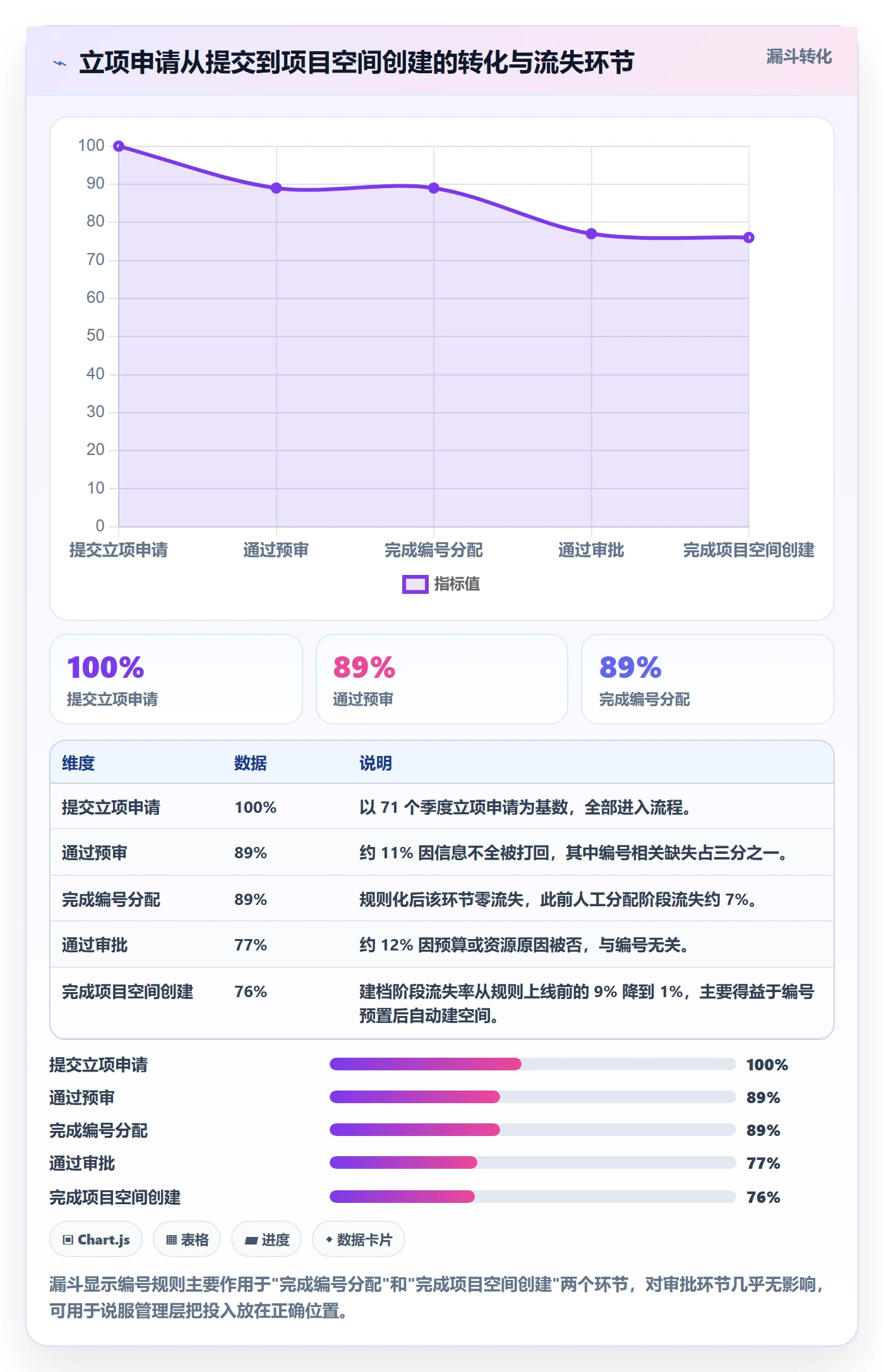Select the 89% 通过预审 data card

[x=442, y=679]
